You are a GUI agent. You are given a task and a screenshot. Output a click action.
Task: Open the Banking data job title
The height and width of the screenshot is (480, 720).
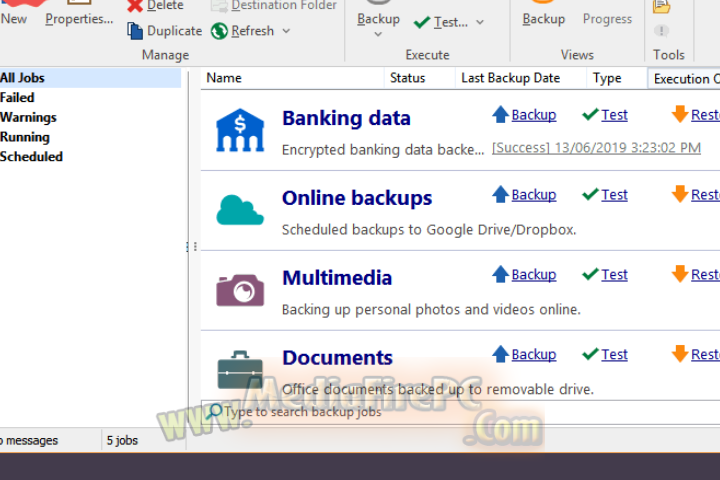click(346, 118)
